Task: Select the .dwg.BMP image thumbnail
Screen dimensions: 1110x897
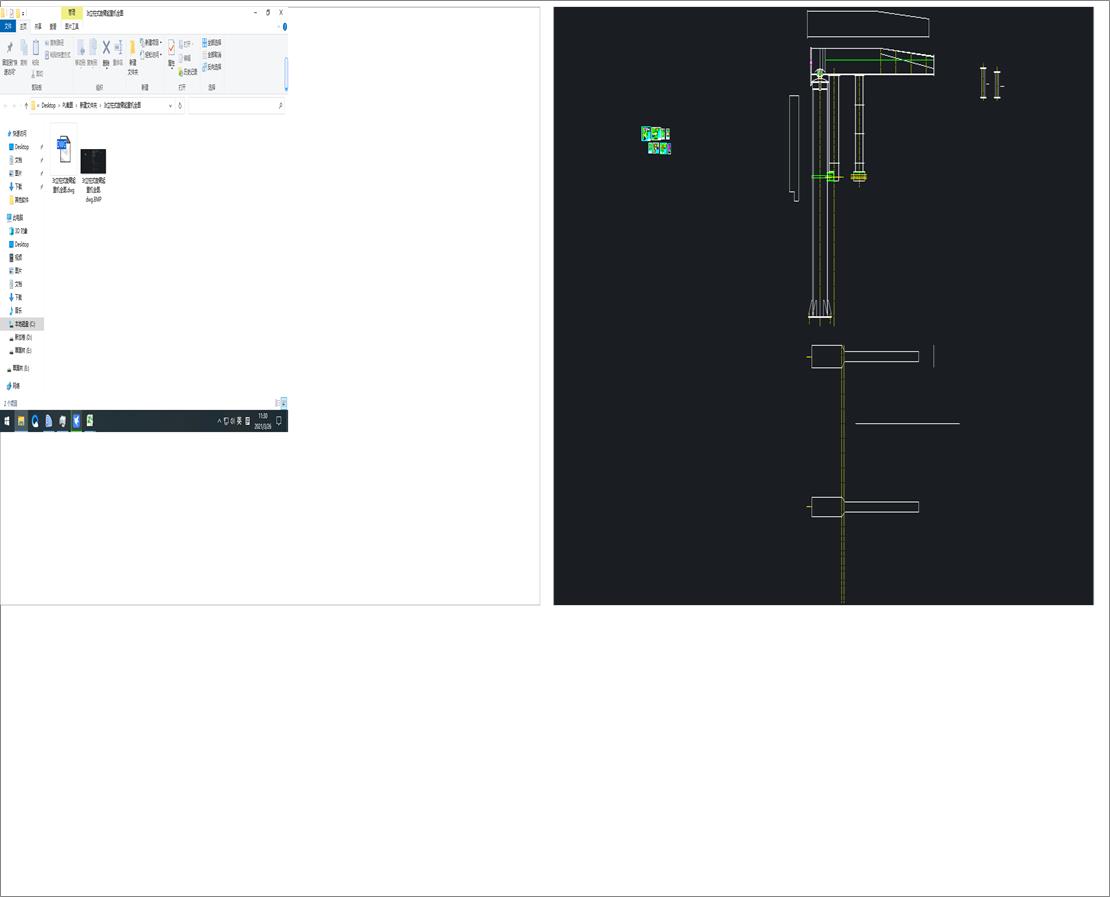Action: 93,160
